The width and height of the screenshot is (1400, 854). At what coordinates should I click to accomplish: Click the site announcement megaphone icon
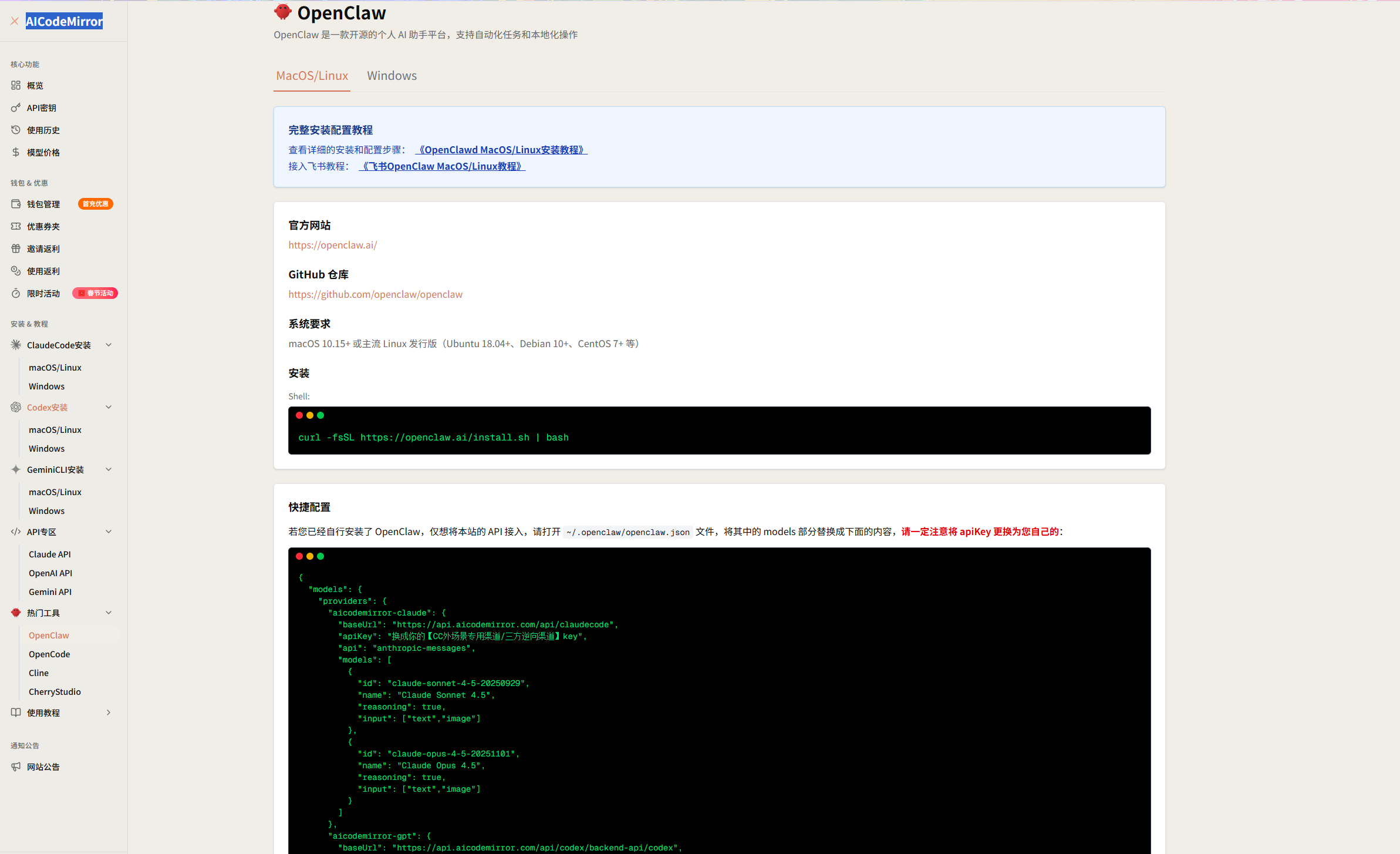pyautogui.click(x=16, y=766)
